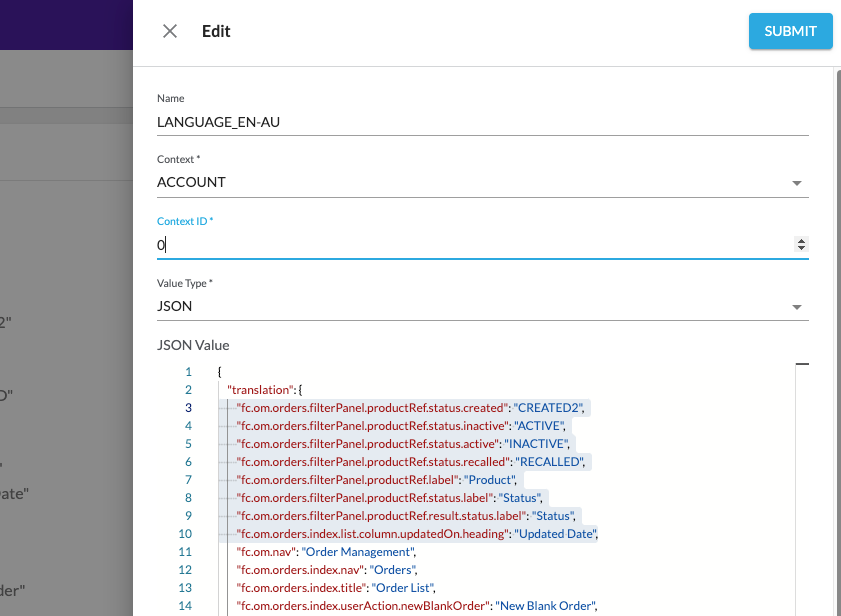Click into the Context ID input field
Screen dimensions: 841x616
click(470, 245)
